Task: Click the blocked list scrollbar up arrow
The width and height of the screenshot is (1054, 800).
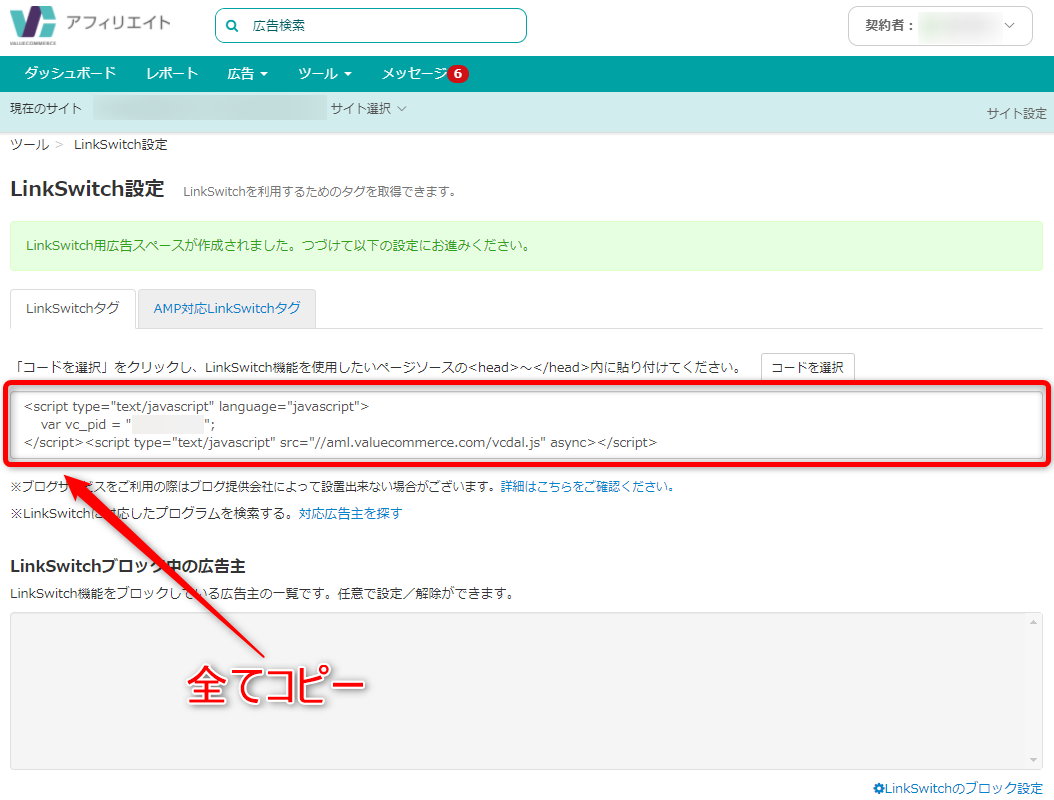Action: coord(1033,622)
